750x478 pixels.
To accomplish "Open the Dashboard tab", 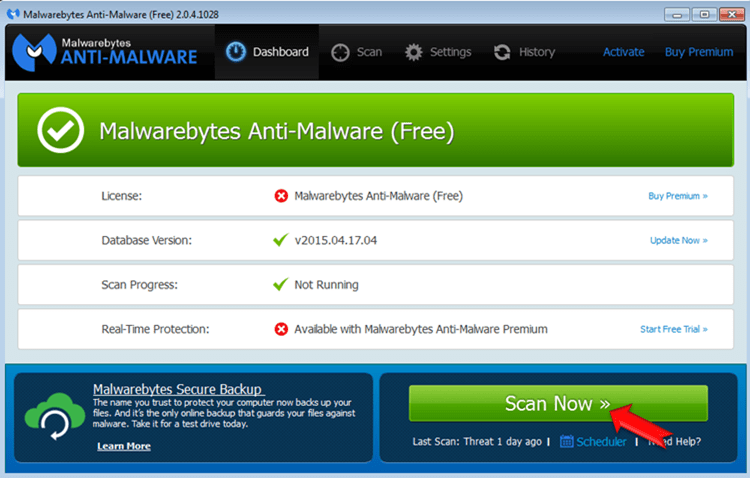I will point(267,52).
